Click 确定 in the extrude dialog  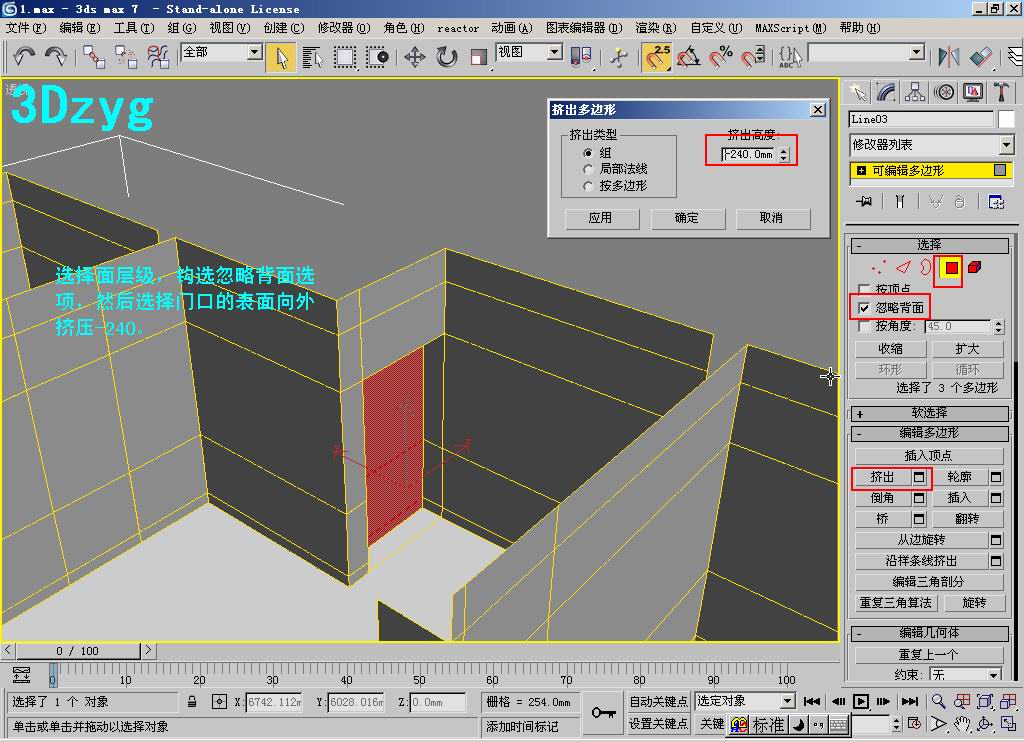coord(686,218)
